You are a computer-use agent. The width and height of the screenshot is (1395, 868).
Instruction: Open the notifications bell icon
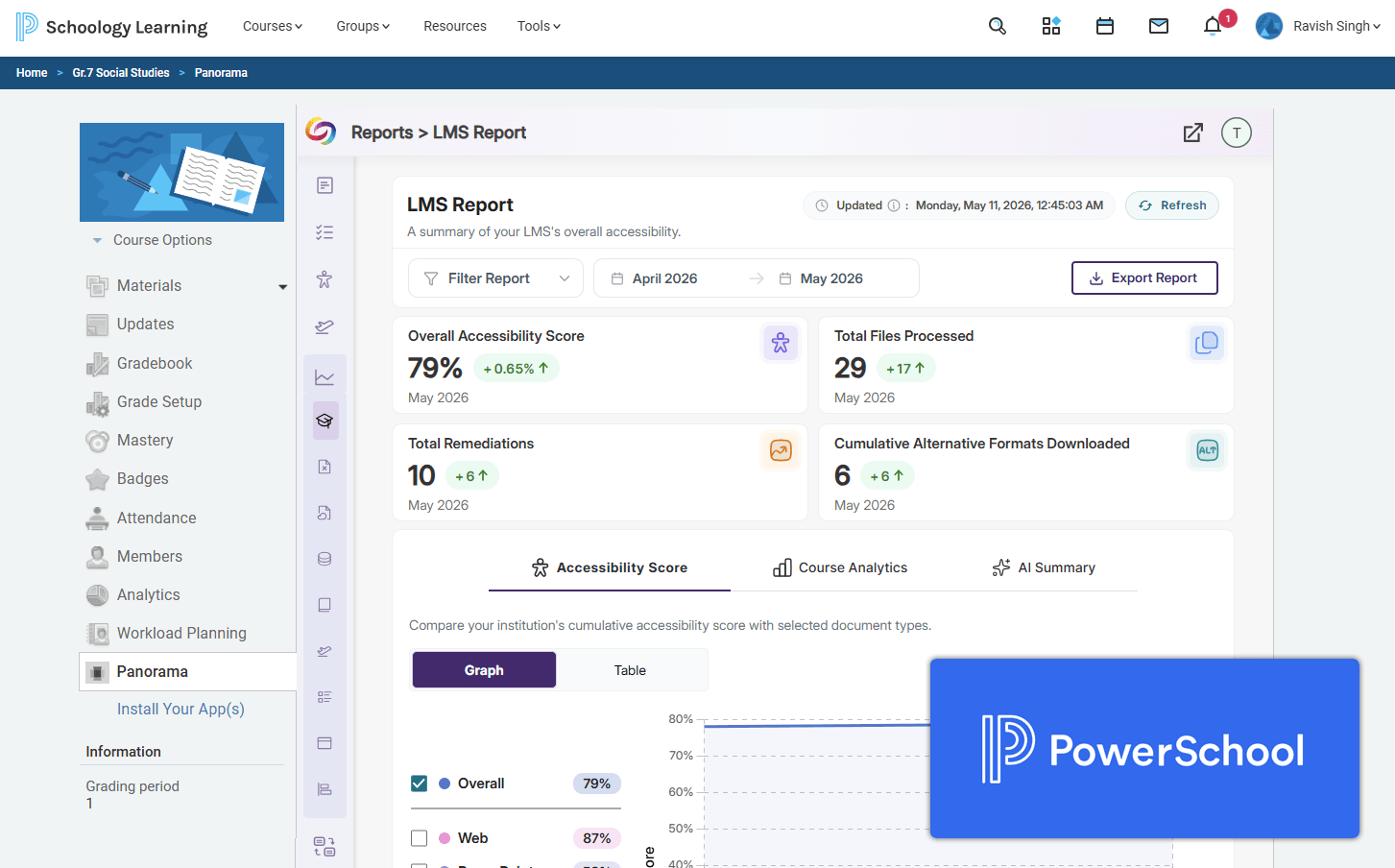1213,26
